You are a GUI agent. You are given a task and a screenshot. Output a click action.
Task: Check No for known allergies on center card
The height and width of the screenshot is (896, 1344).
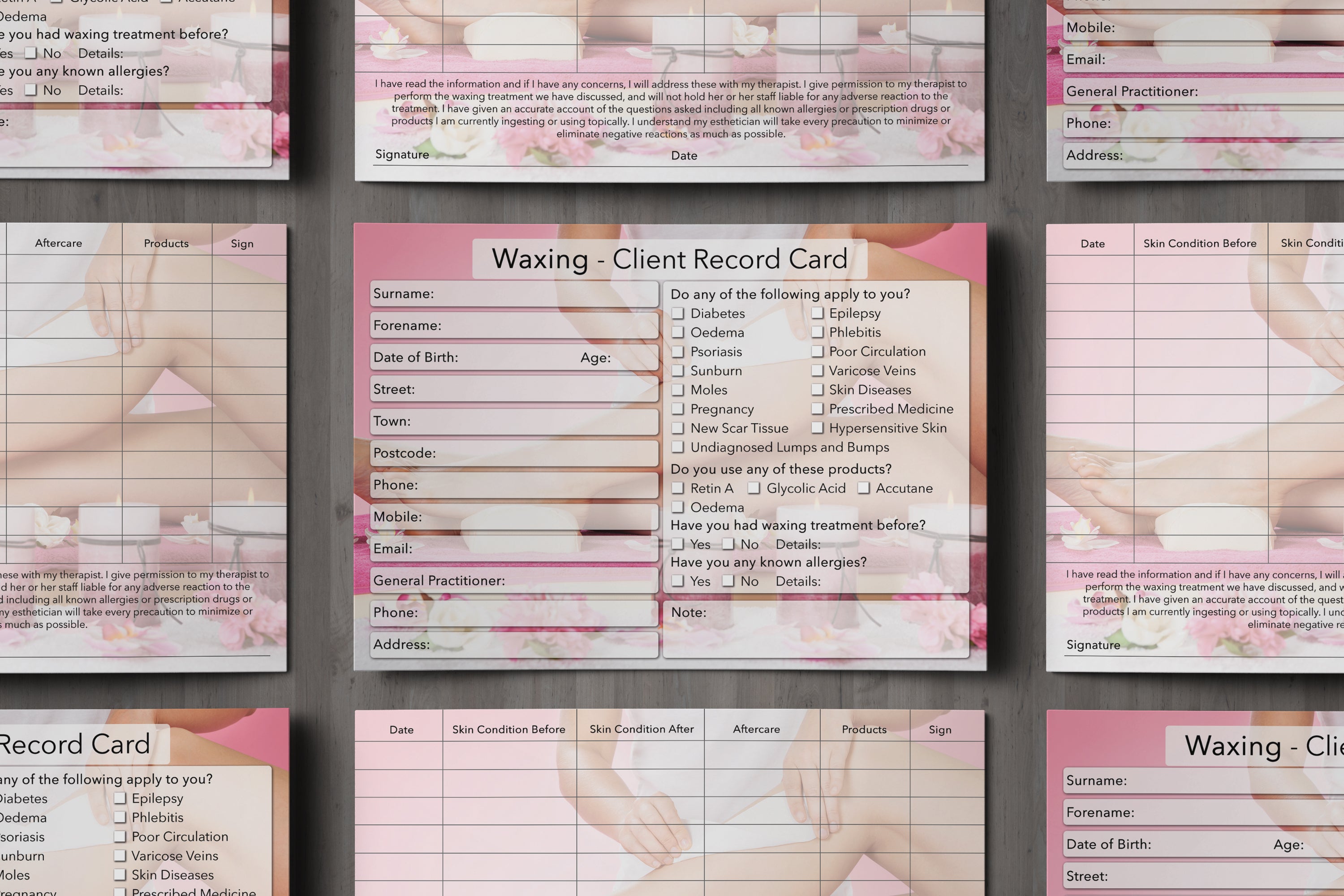728,581
